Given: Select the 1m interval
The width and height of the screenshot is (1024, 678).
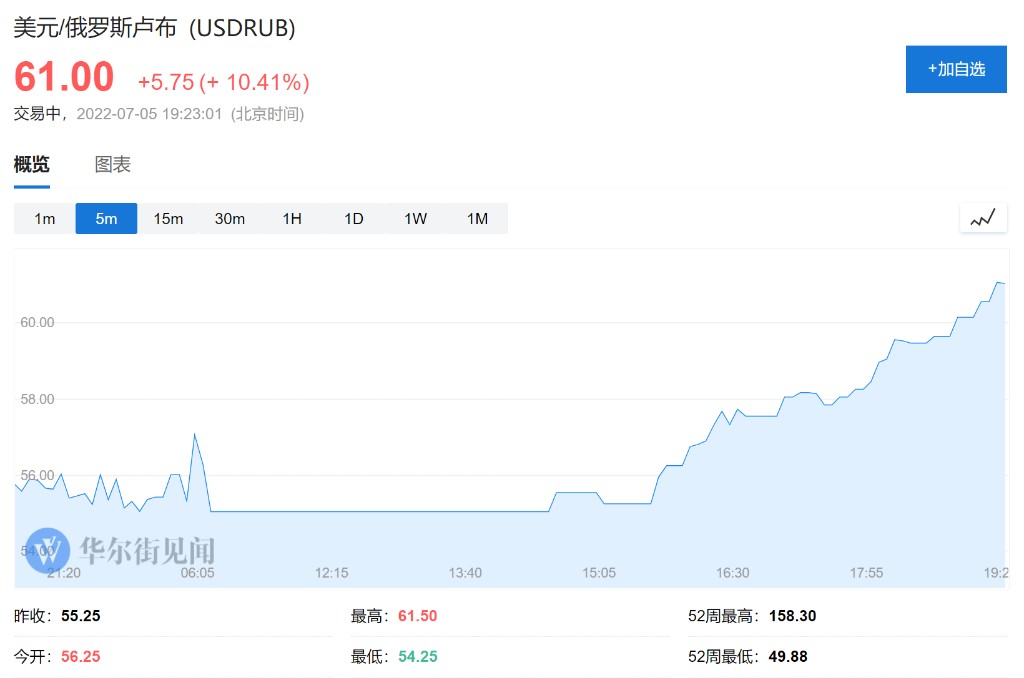Looking at the screenshot, I should point(45,219).
